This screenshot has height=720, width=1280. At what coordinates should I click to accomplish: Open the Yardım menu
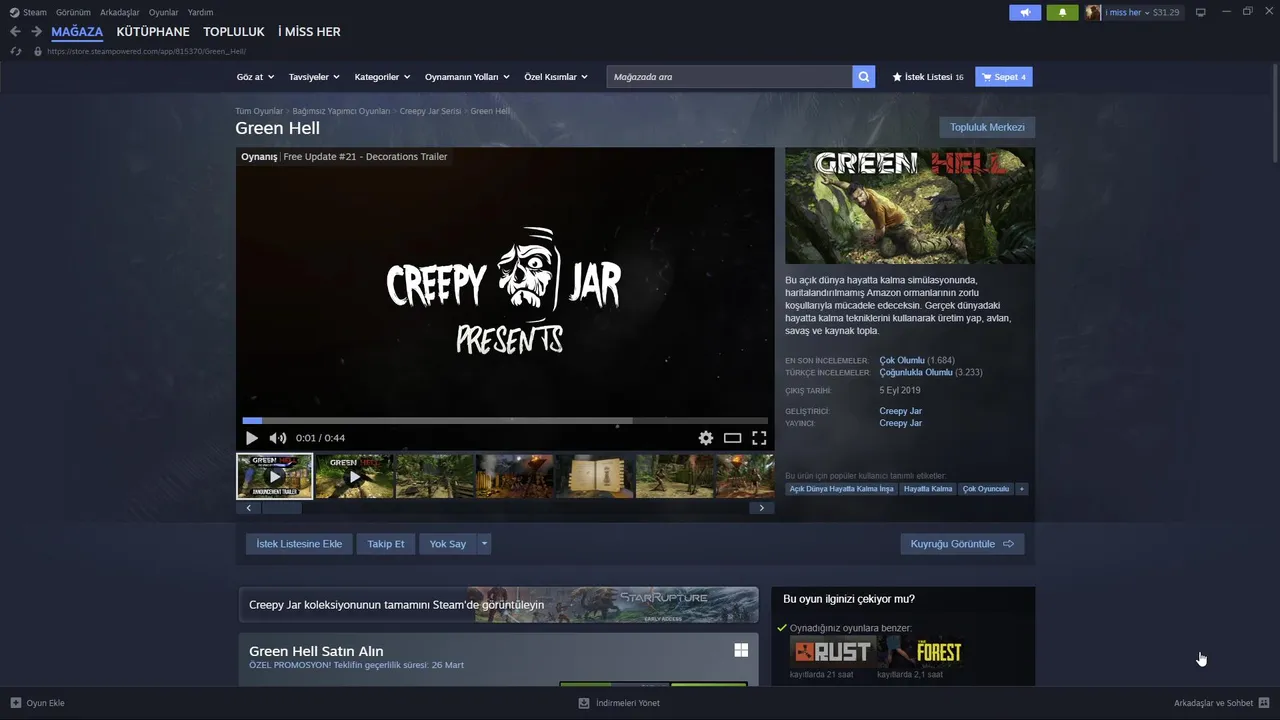(200, 12)
